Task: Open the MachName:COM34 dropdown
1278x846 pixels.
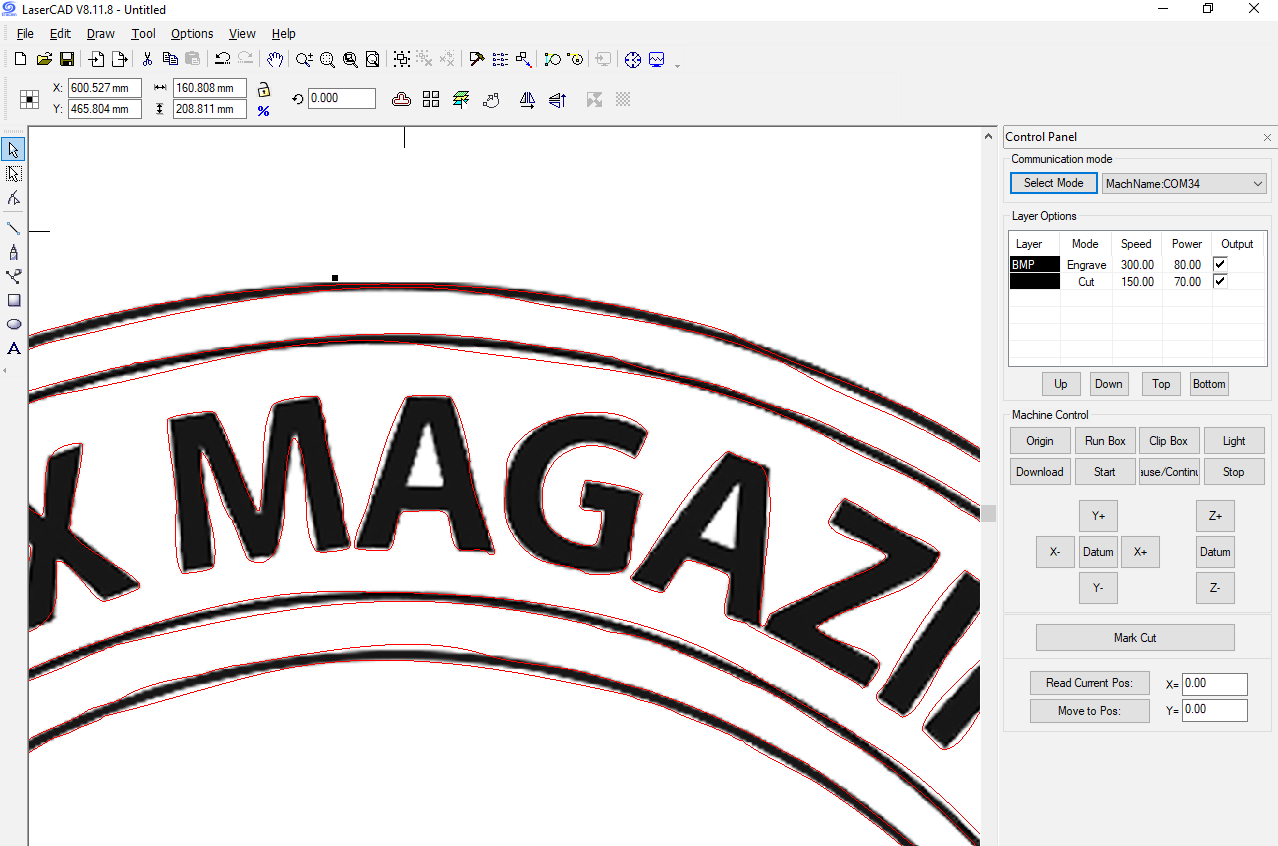Action: 1184,184
